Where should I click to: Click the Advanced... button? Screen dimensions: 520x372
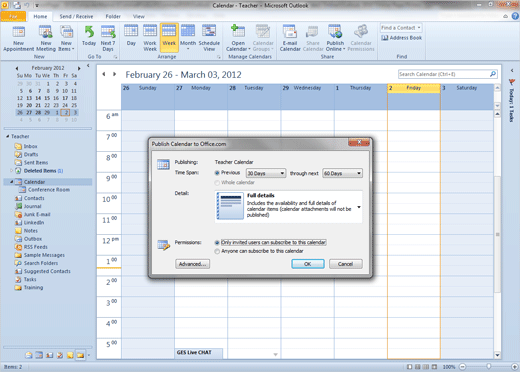point(192,264)
